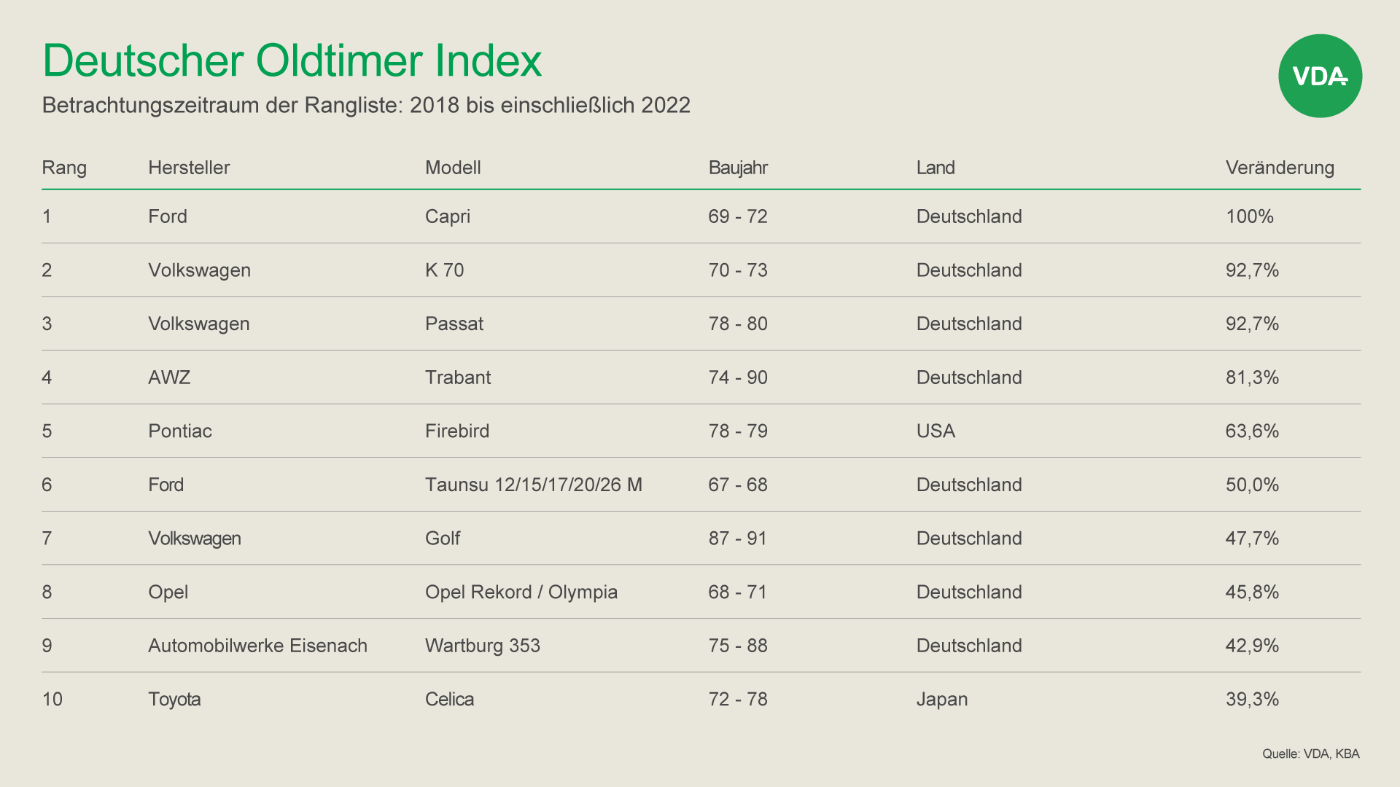Screen dimensions: 1400x787
Task: Click the 'Rang' column header
Action: (64, 168)
